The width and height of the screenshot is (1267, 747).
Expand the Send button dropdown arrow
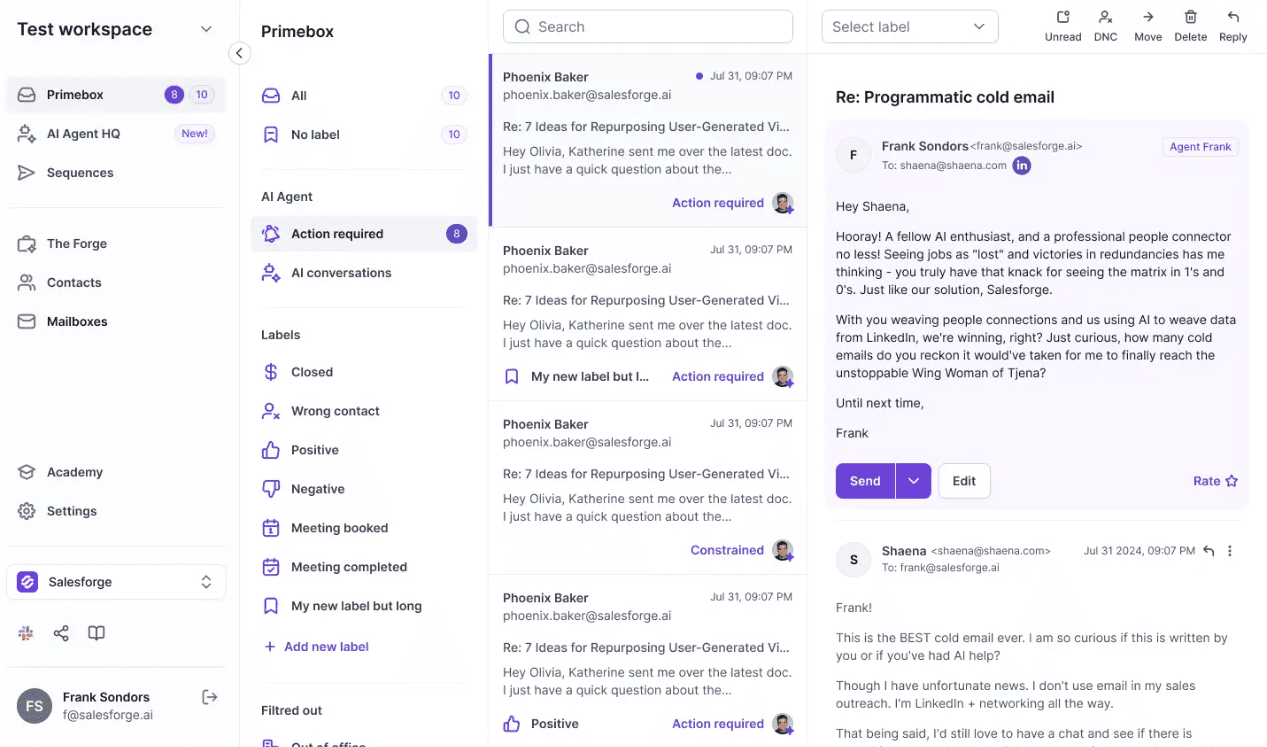913,481
